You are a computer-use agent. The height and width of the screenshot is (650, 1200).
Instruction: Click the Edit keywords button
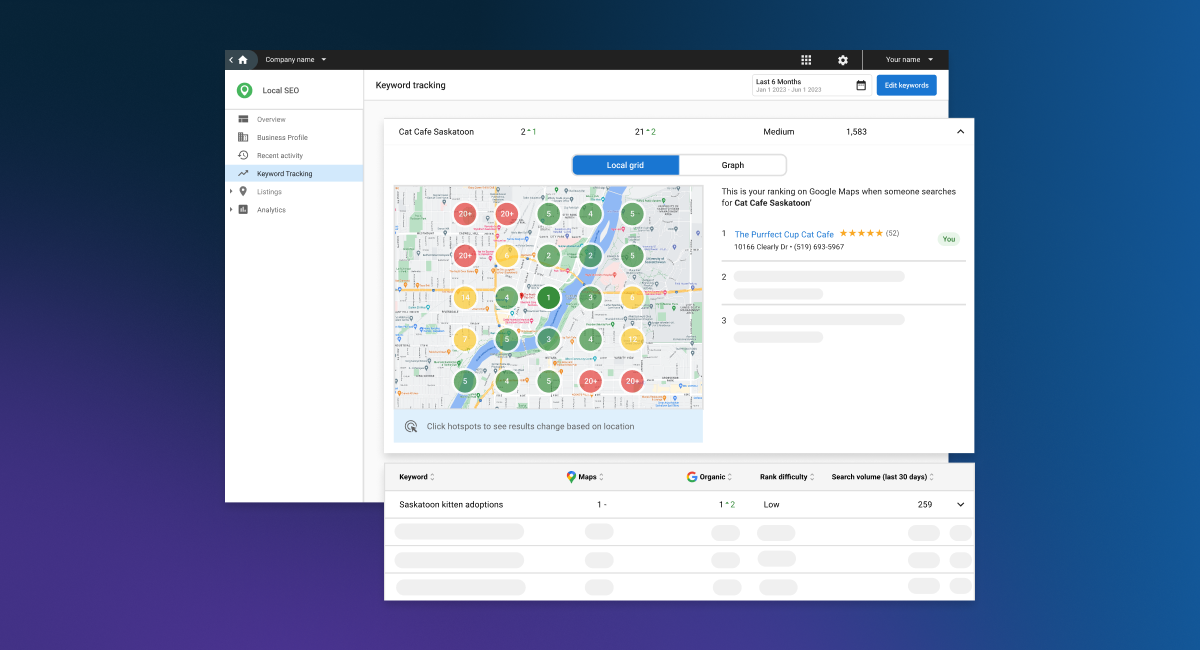[x=907, y=85]
